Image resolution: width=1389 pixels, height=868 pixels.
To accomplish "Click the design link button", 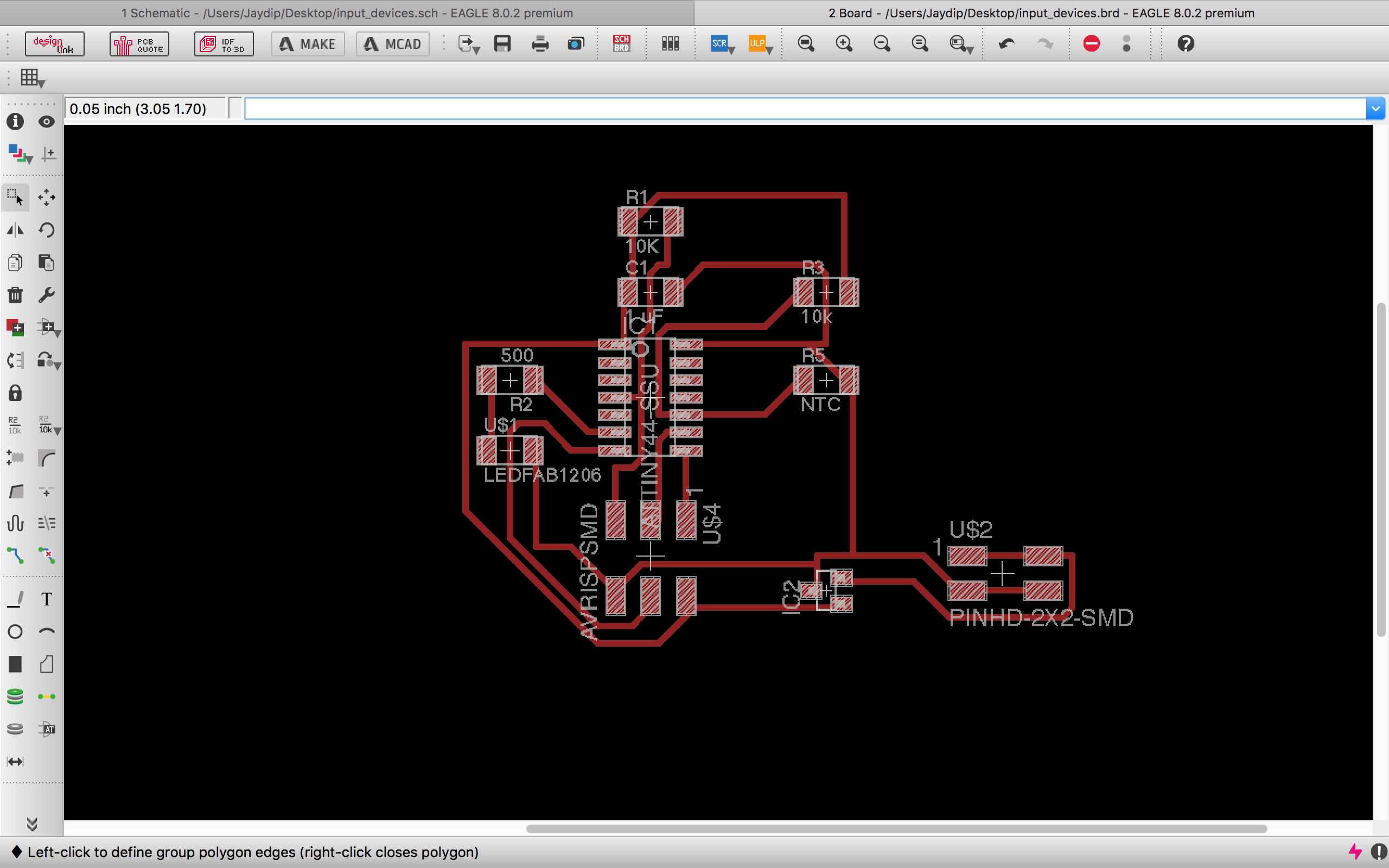I will (54, 43).
